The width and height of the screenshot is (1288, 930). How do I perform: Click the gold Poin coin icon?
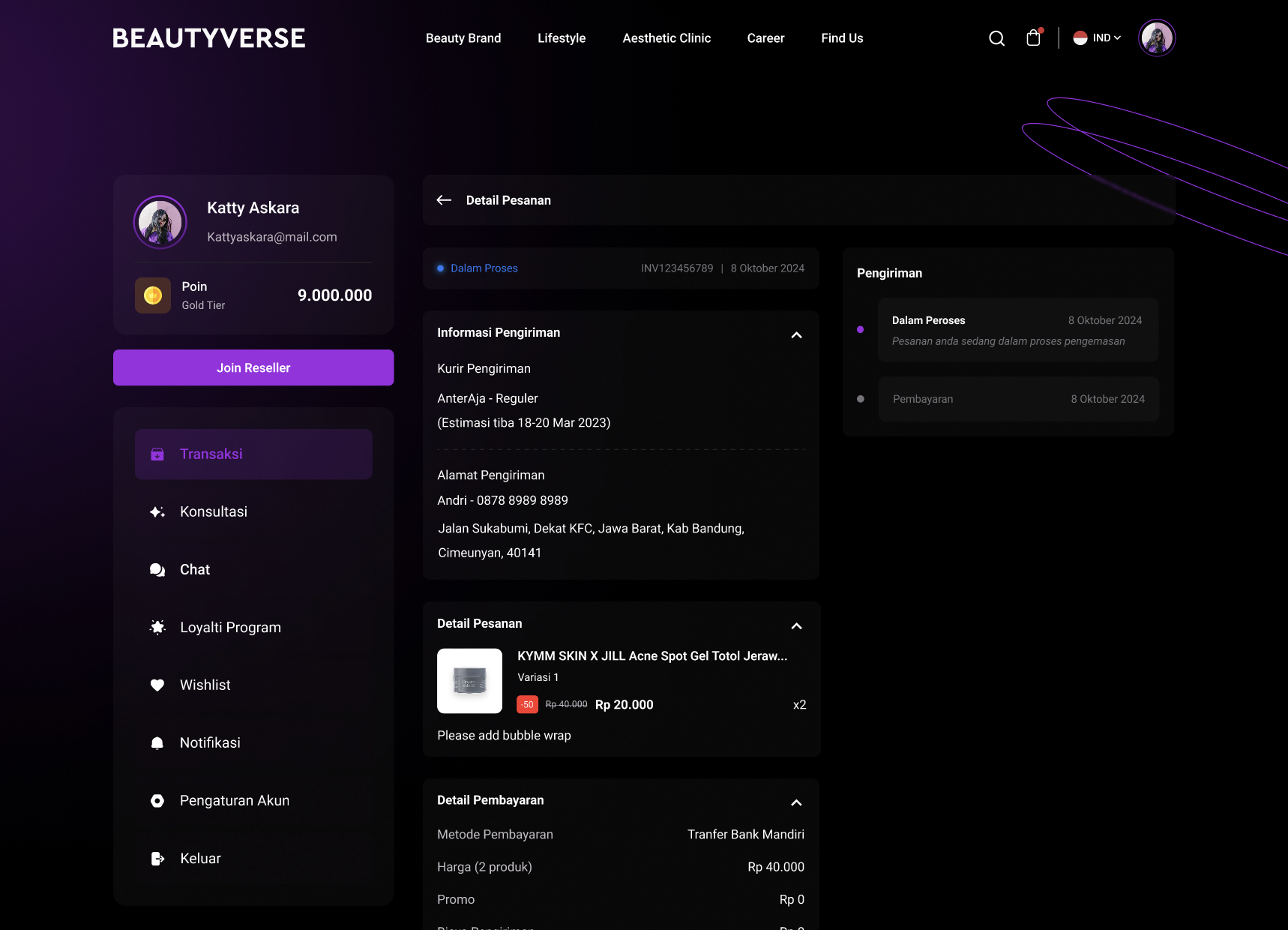(x=153, y=295)
